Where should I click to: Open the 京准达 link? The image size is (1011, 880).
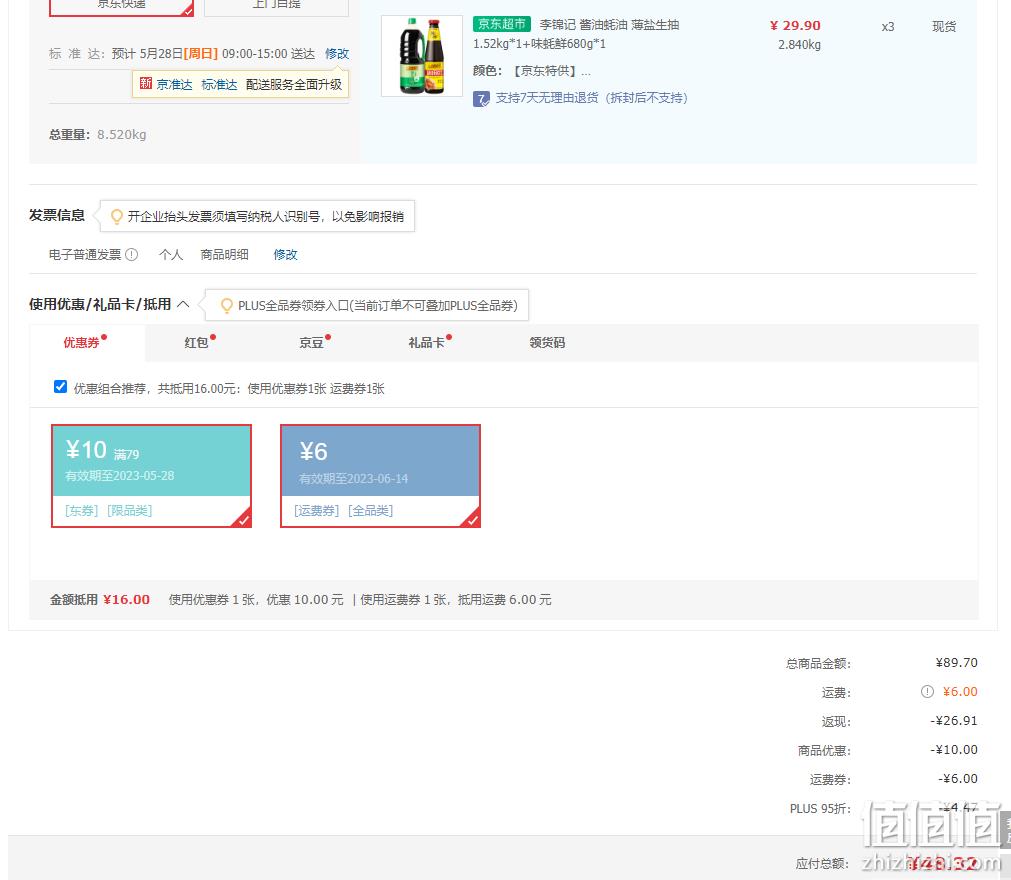point(174,84)
